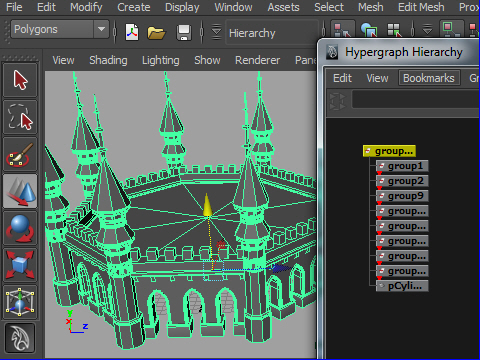Select the group2 node in Hypergraph
480x360 pixels.
[x=402, y=181]
